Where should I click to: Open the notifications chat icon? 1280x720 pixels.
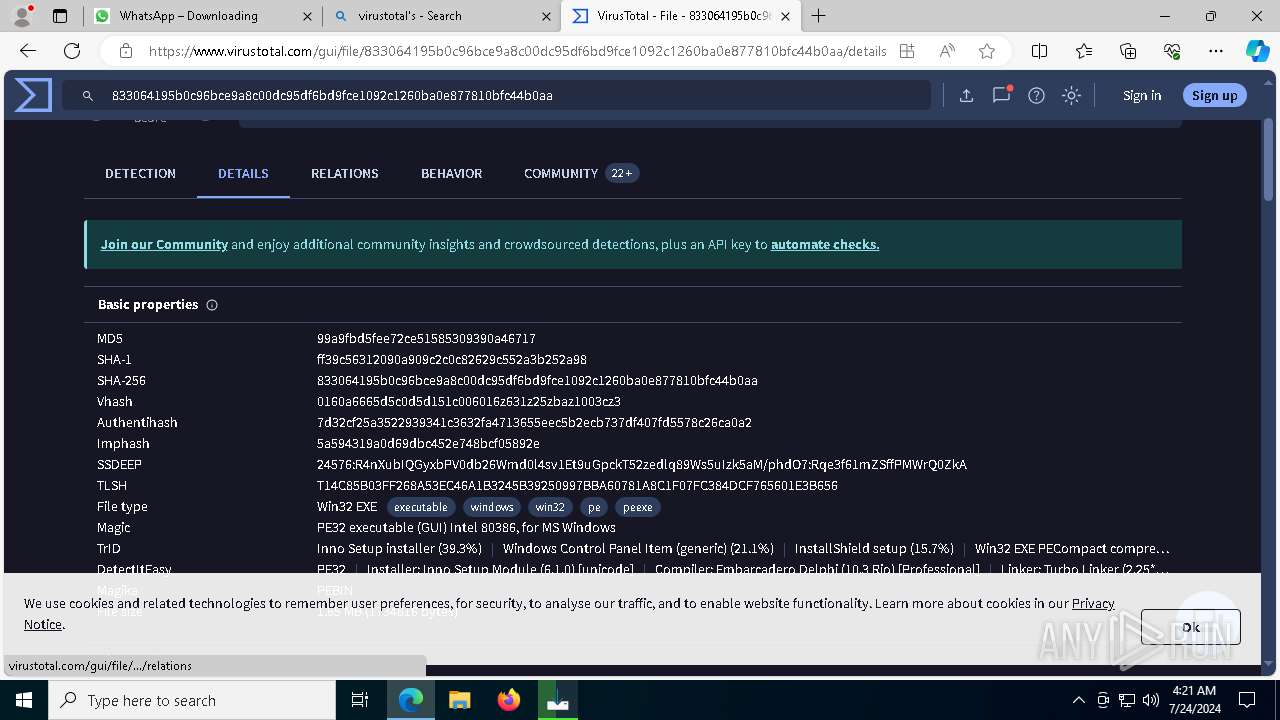[x=1001, y=95]
